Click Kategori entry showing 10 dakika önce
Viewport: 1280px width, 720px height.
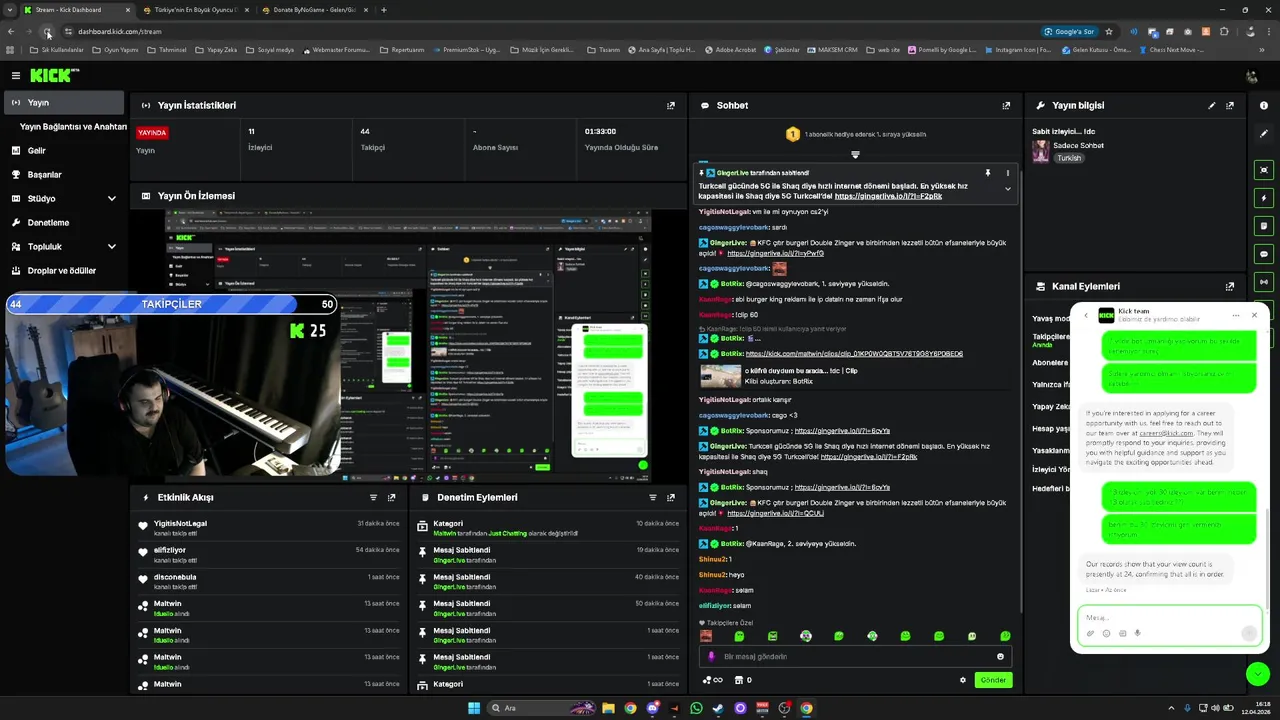[548, 528]
